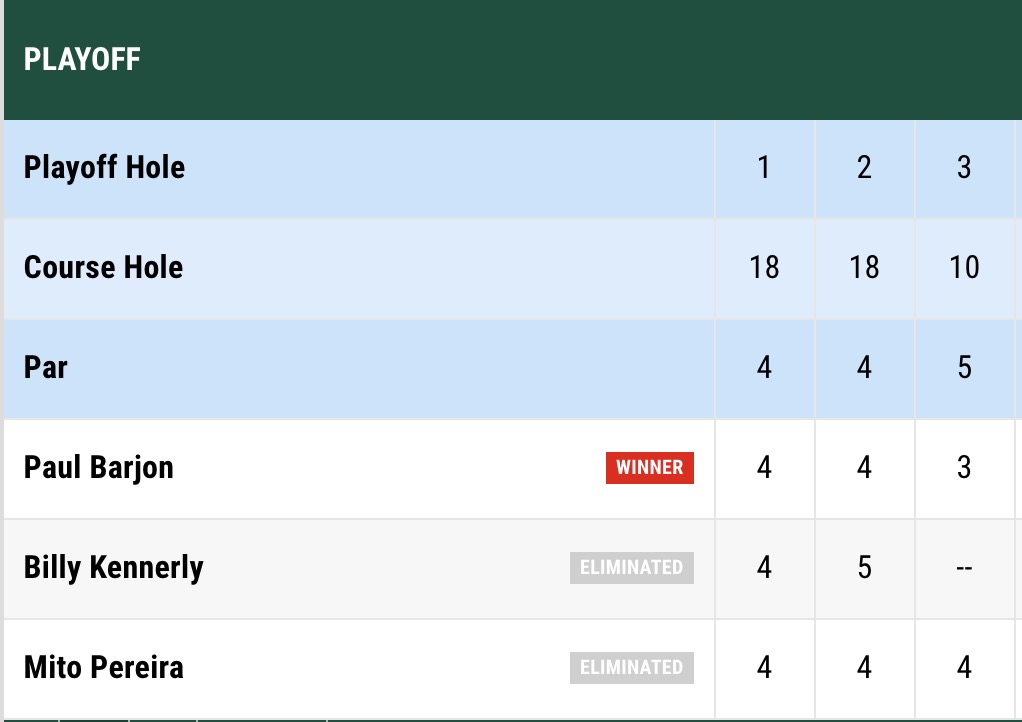Select the Paul Barjon player name
1022x722 pixels.
[98, 468]
